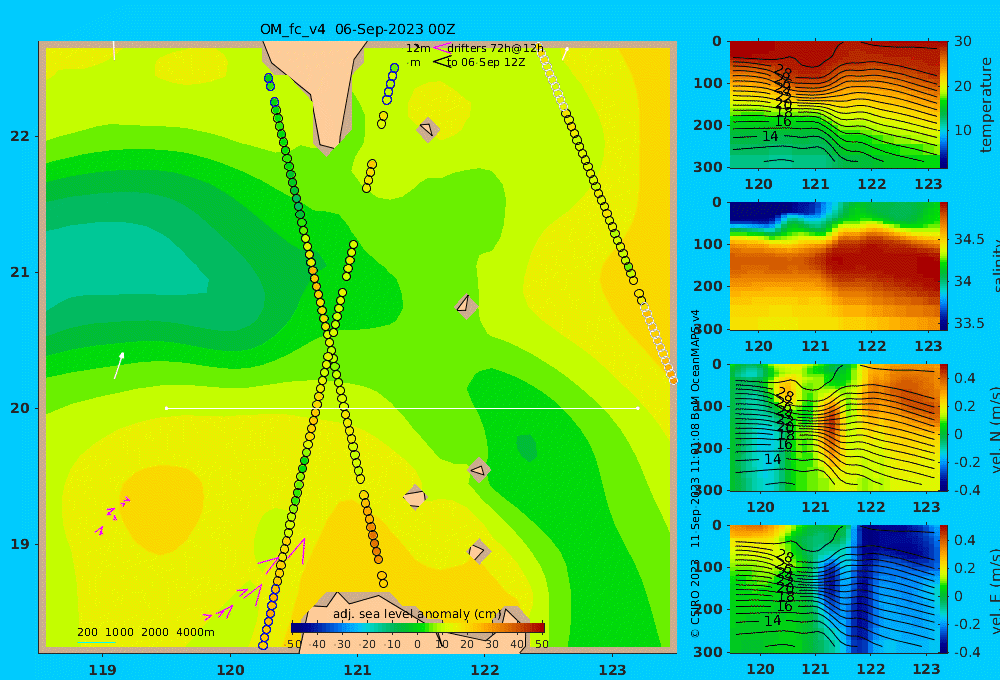Viewport: 1000px width, 680px height.
Task: Open the salinity depth-section panel
Action: tap(835, 266)
